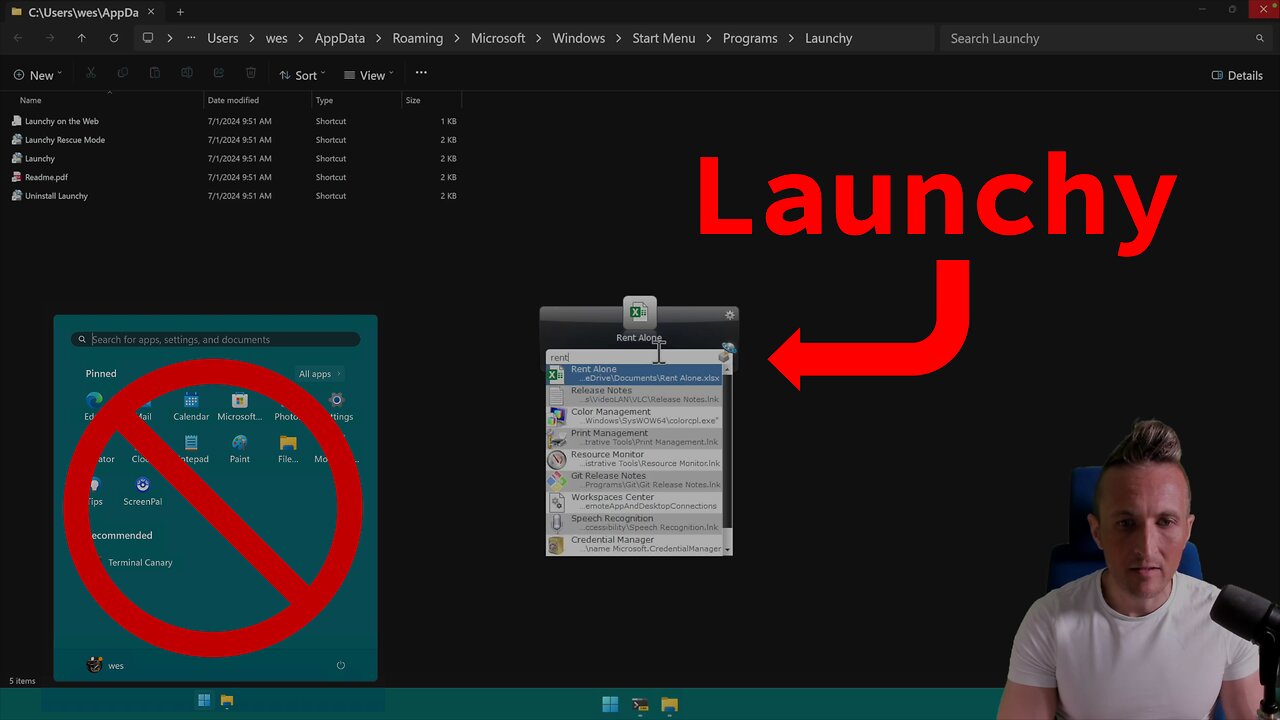
Task: Open Paint pinned app
Action: point(240,448)
